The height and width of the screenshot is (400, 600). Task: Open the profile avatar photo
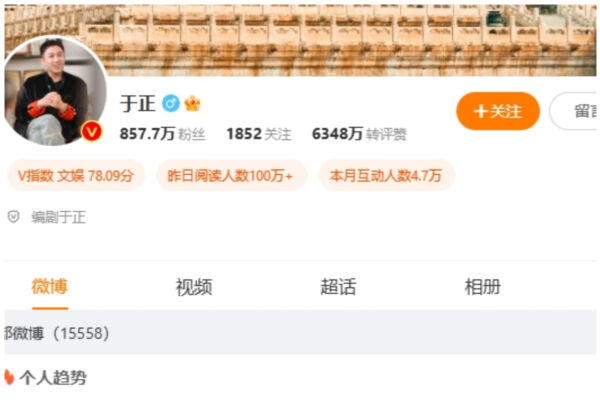pos(55,91)
